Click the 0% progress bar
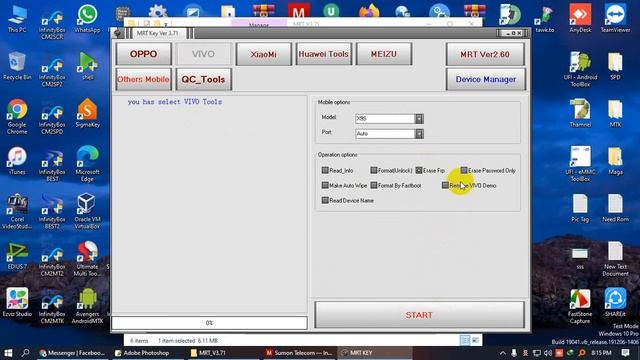Image resolution: width=640 pixels, height=360 pixels. 209,322
